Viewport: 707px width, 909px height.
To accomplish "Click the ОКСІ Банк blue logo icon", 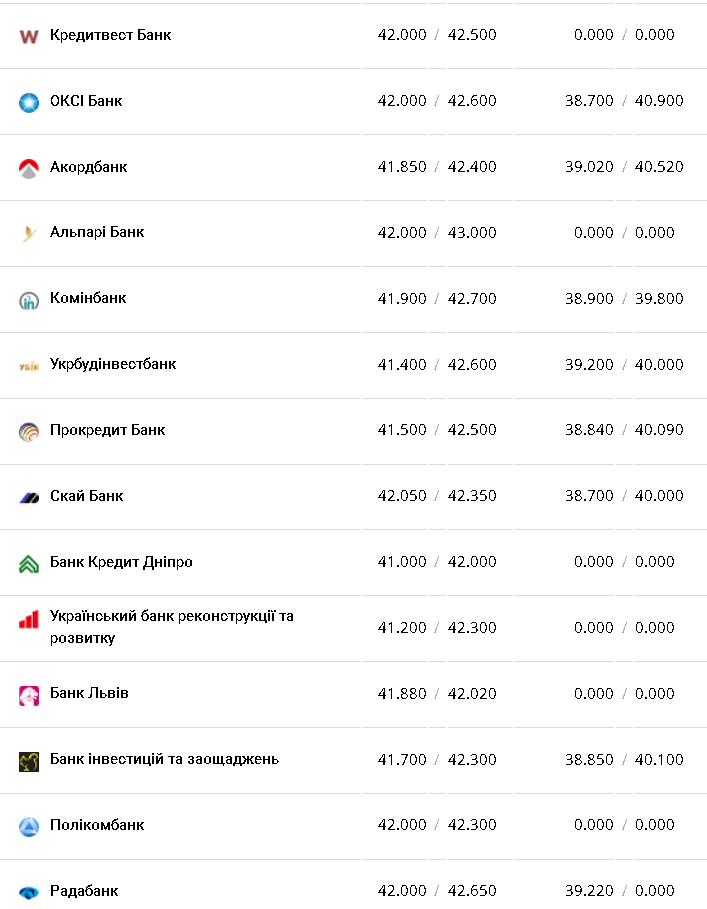I will pos(28,102).
